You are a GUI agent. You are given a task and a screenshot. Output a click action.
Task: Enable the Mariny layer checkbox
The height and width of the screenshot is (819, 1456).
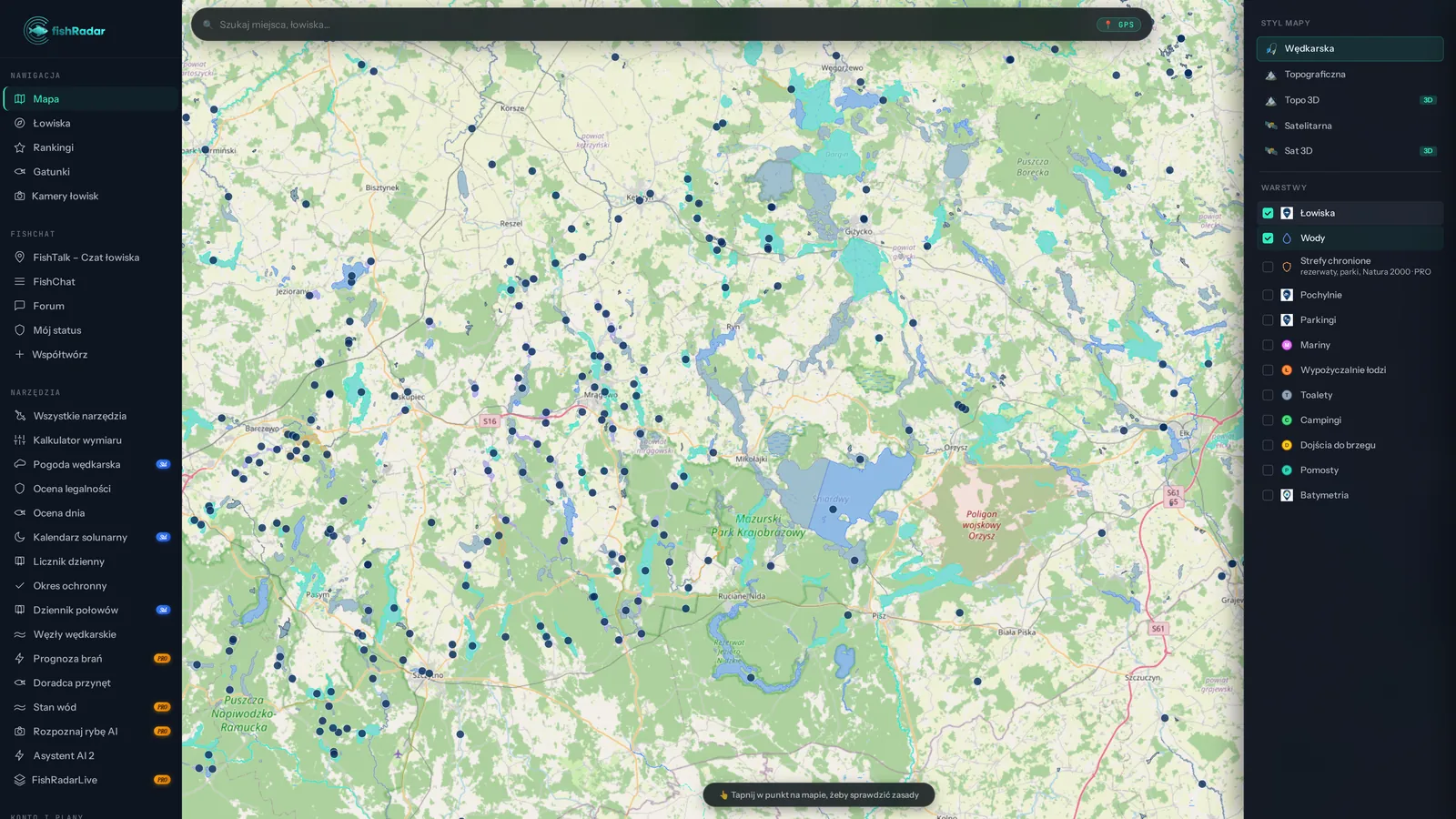click(1268, 345)
